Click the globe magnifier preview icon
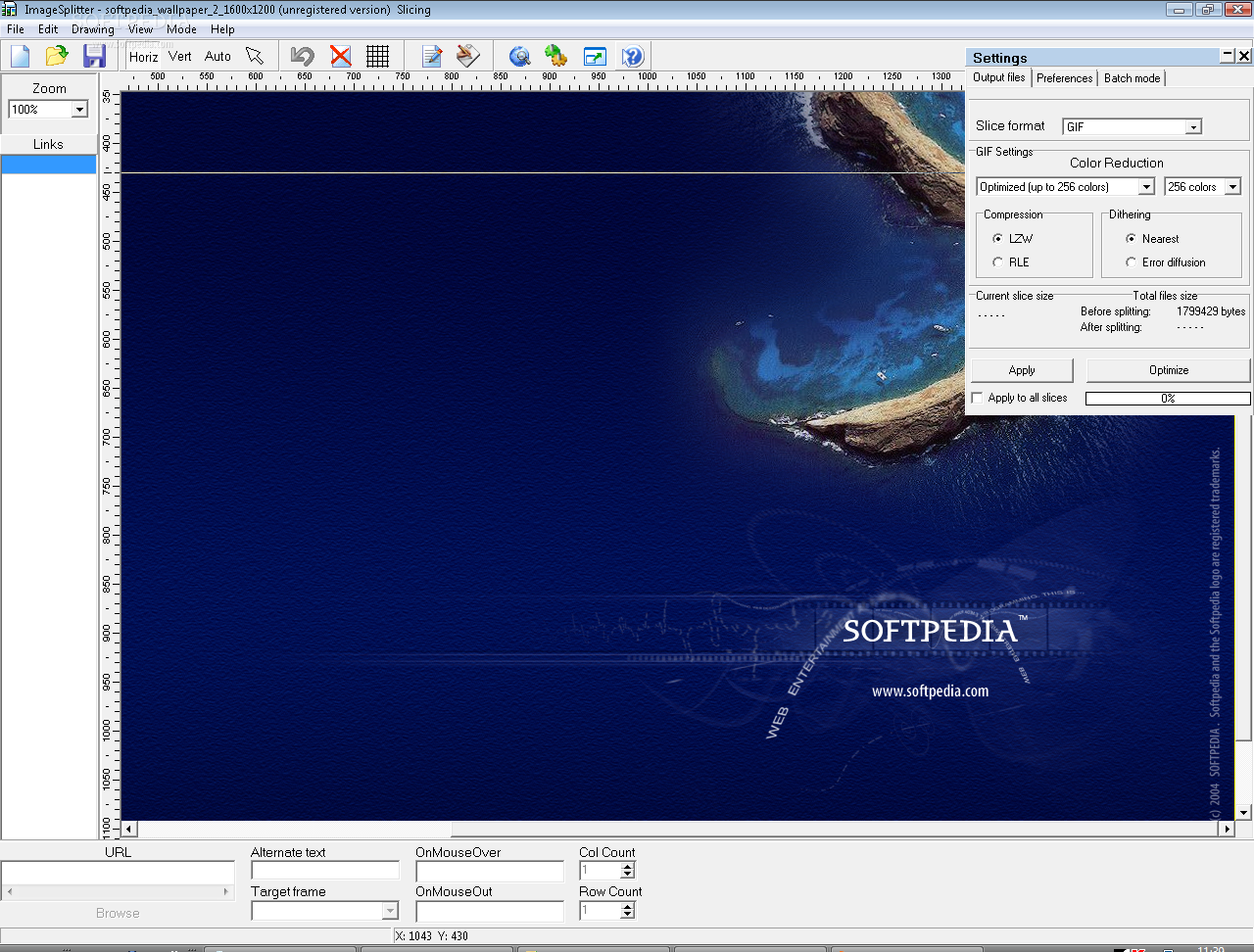 (520, 56)
